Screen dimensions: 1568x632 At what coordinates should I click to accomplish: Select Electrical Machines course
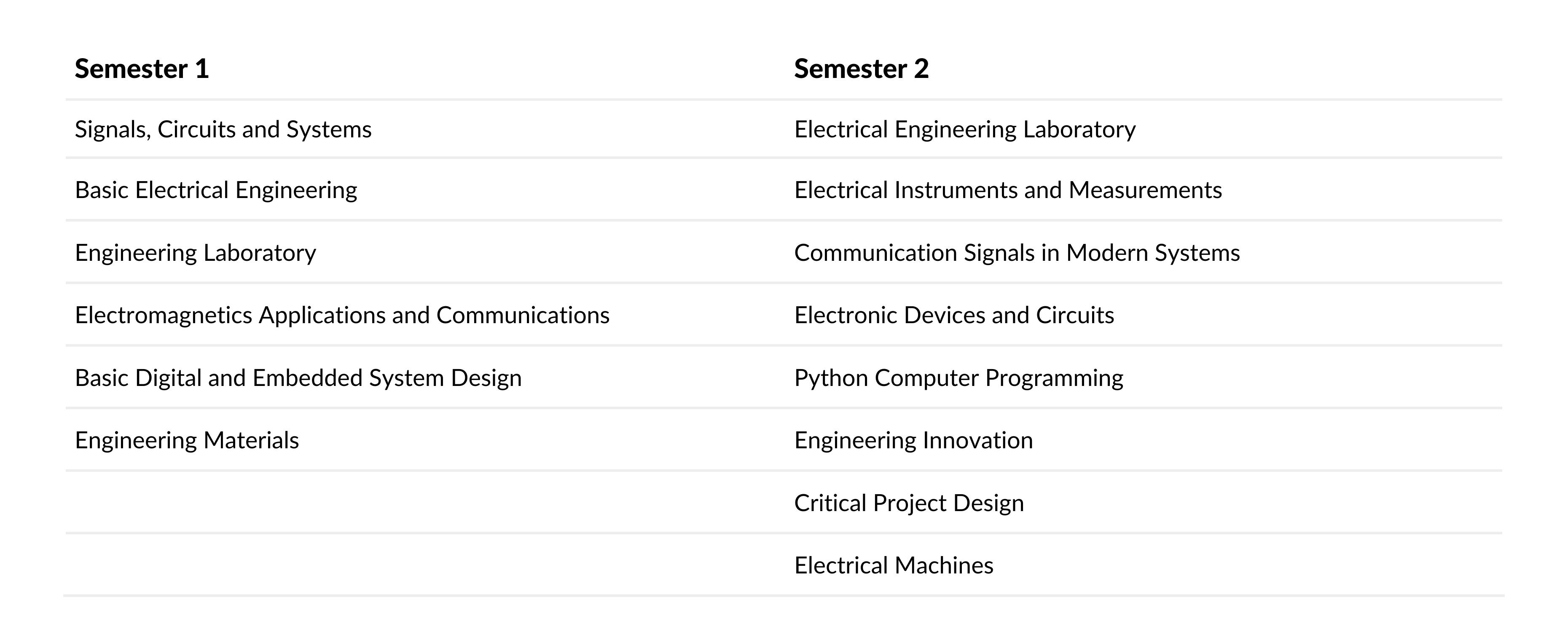click(894, 566)
